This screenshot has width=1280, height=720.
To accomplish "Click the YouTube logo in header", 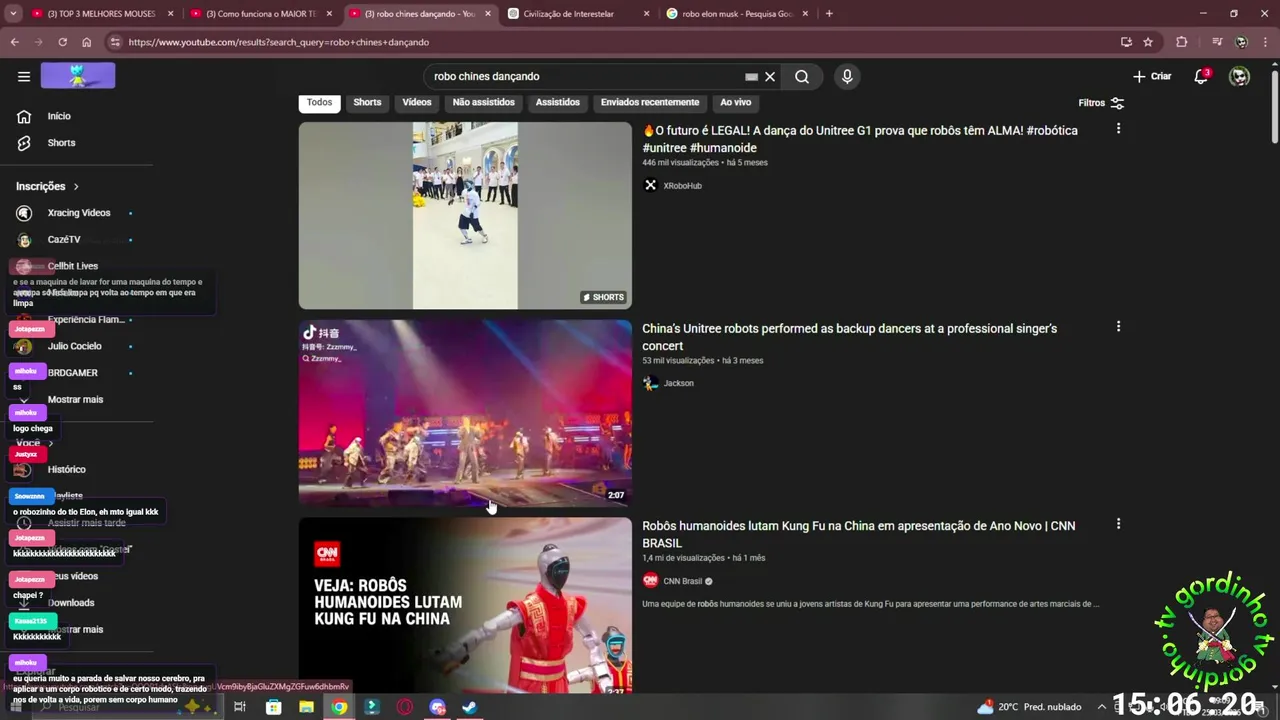I will pos(78,76).
